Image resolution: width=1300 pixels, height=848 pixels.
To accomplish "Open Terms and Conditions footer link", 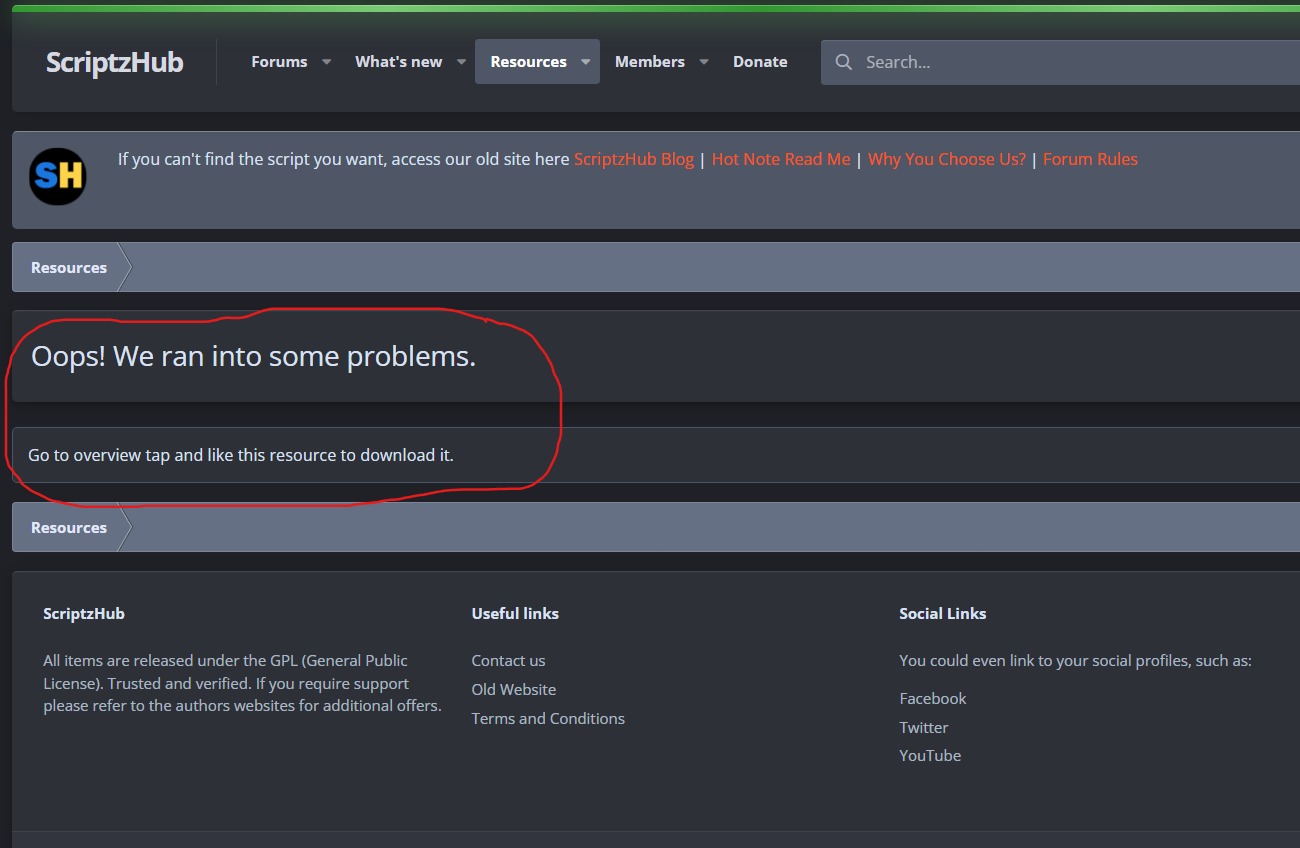I will 548,719.
